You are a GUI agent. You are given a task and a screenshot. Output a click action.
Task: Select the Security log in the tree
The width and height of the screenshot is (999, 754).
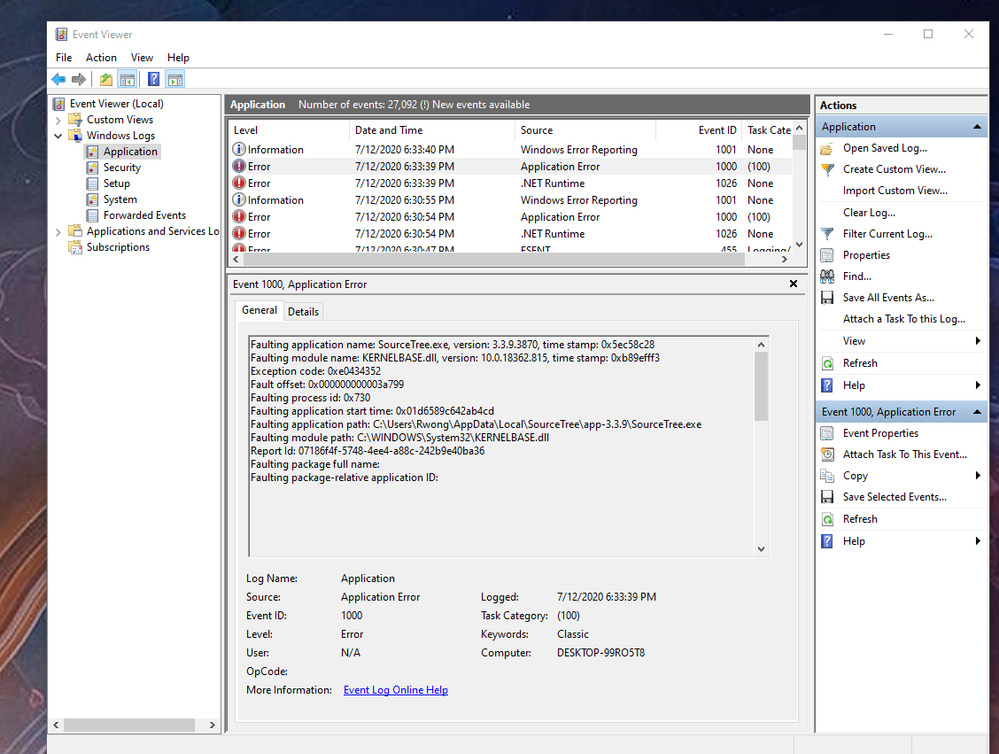(x=122, y=168)
